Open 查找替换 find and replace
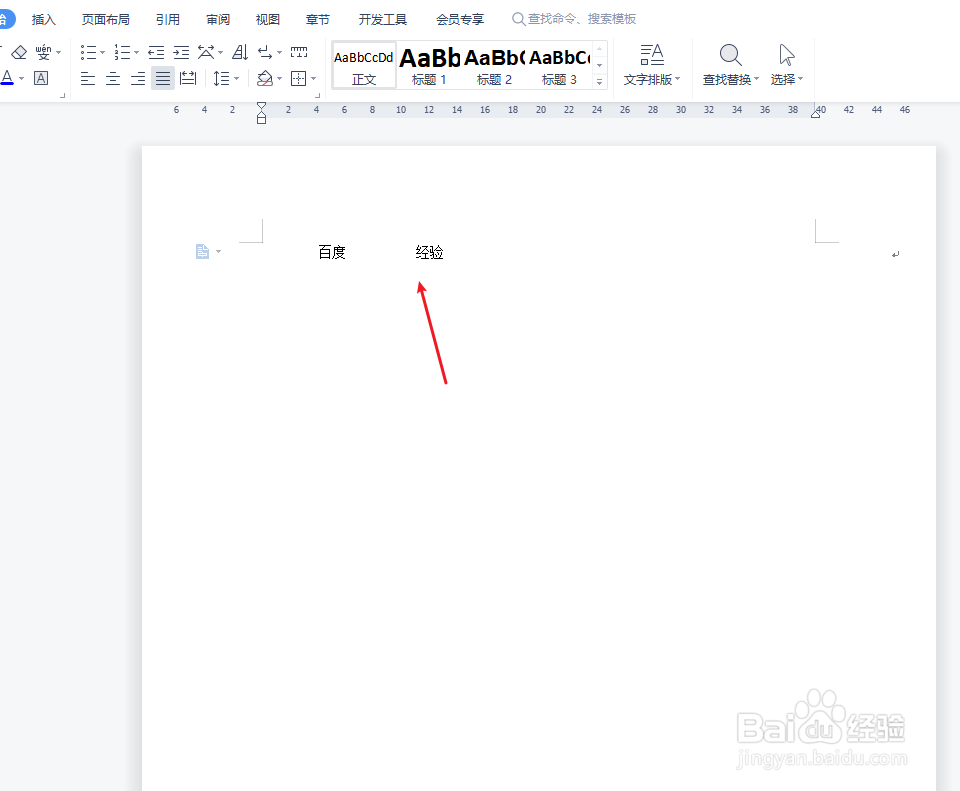 click(x=730, y=65)
